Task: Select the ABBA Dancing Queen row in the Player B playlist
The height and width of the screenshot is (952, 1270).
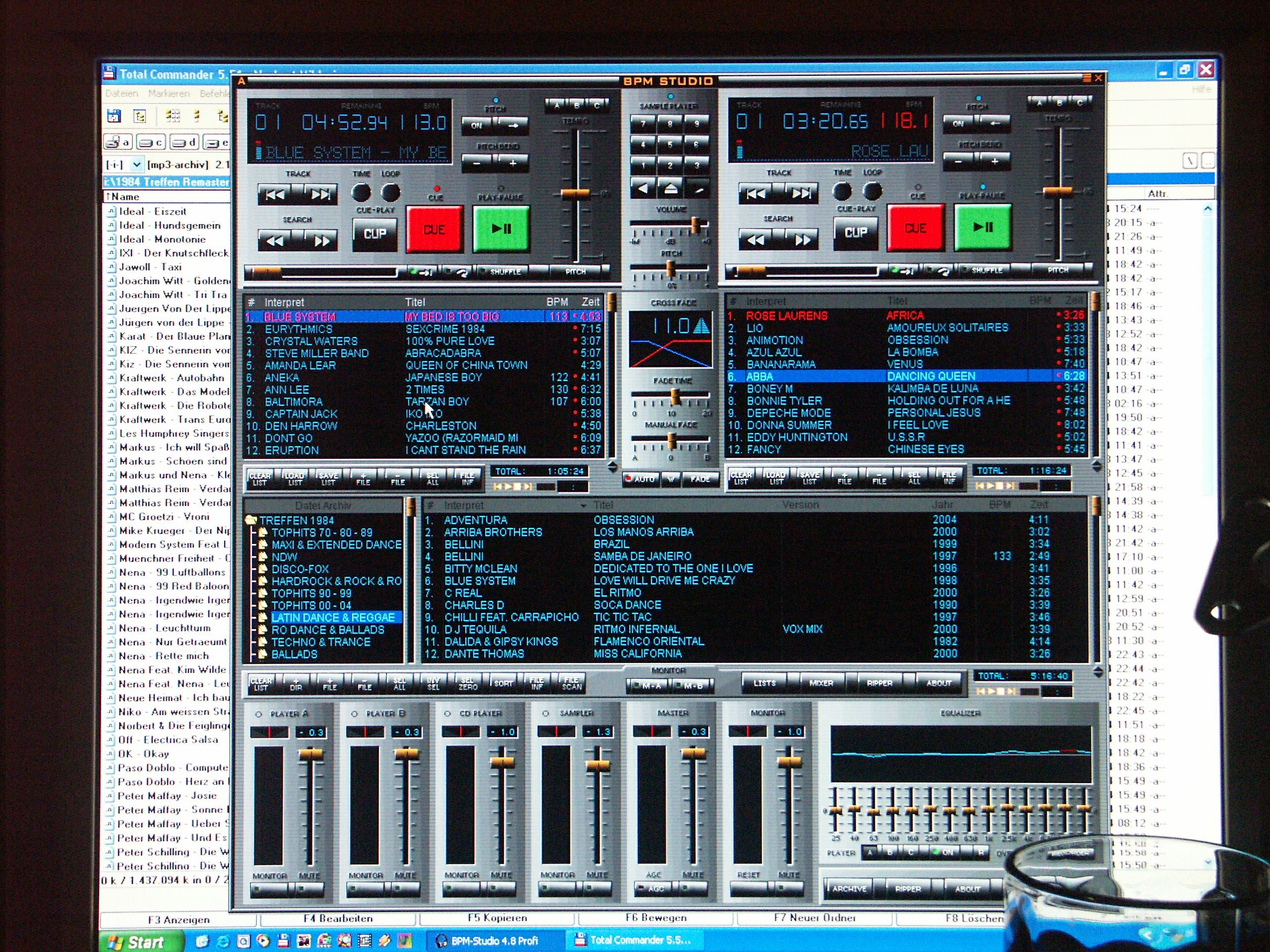Action: tap(906, 376)
